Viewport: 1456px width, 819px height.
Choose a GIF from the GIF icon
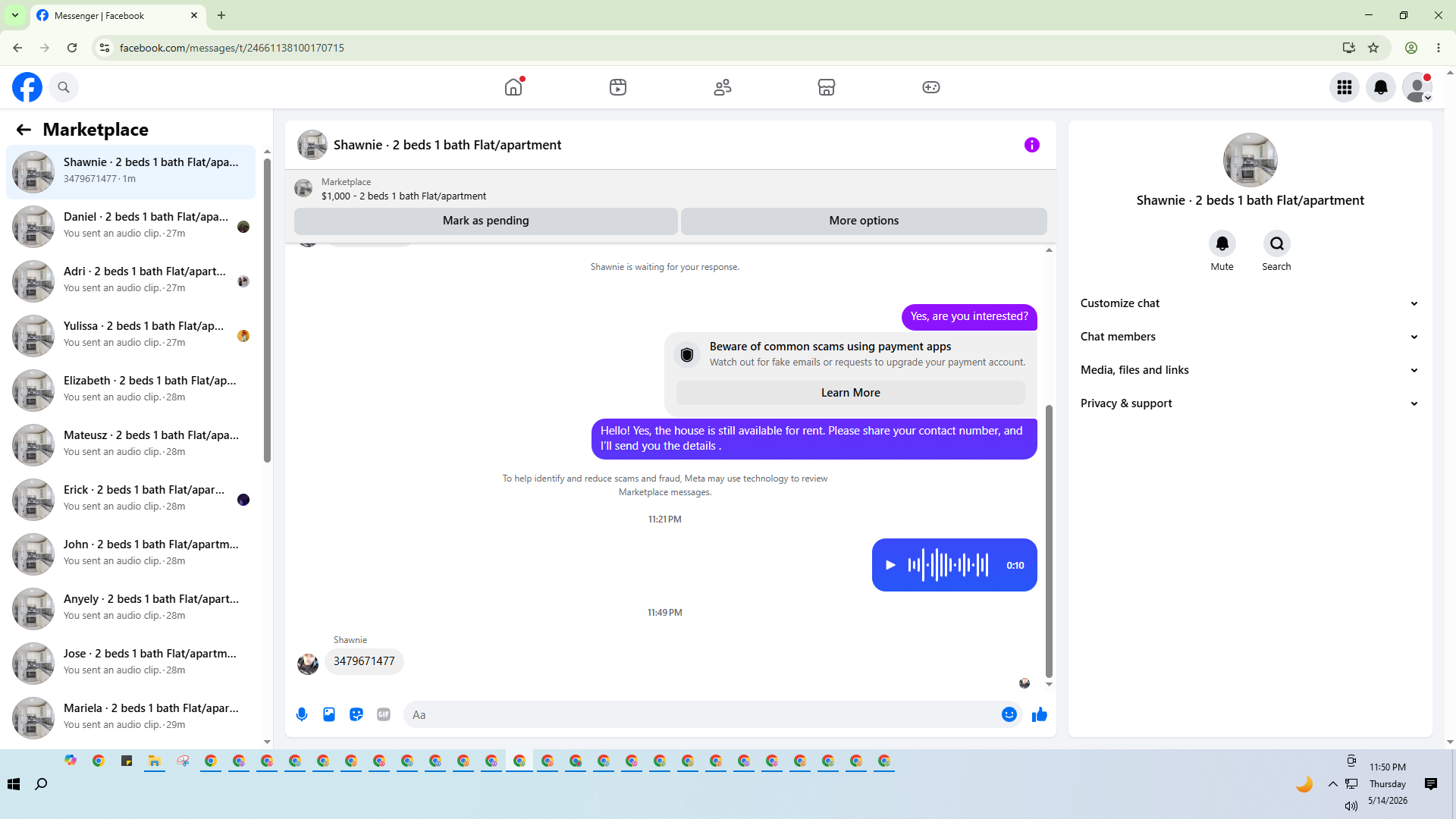384,714
